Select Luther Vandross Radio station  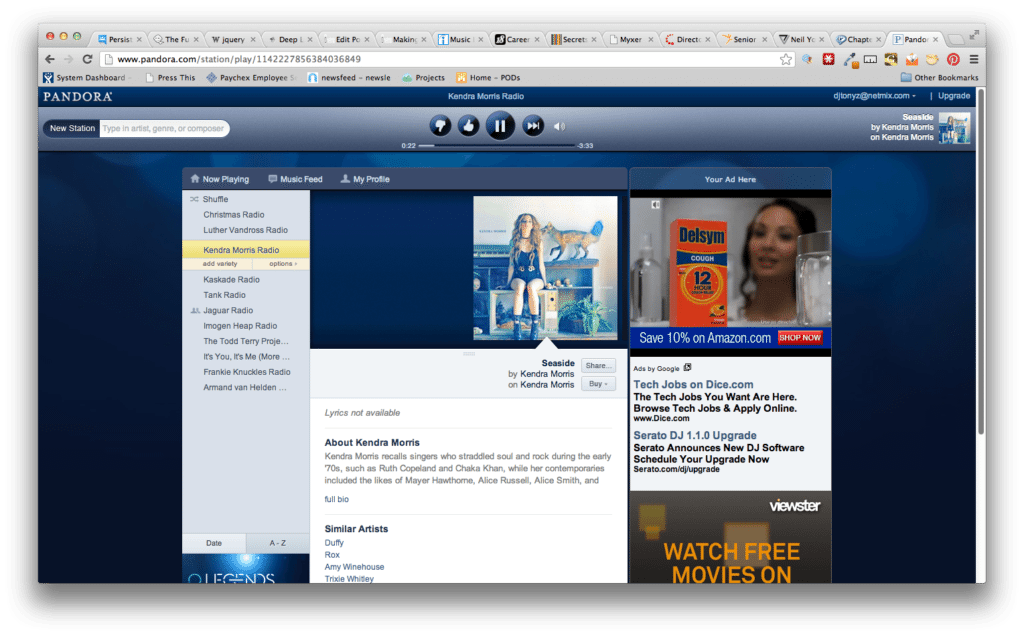point(246,231)
